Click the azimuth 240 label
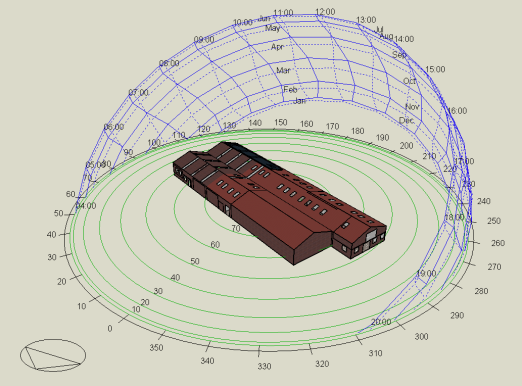Screen dimensions: 522x386 pyautogui.click(x=484, y=201)
